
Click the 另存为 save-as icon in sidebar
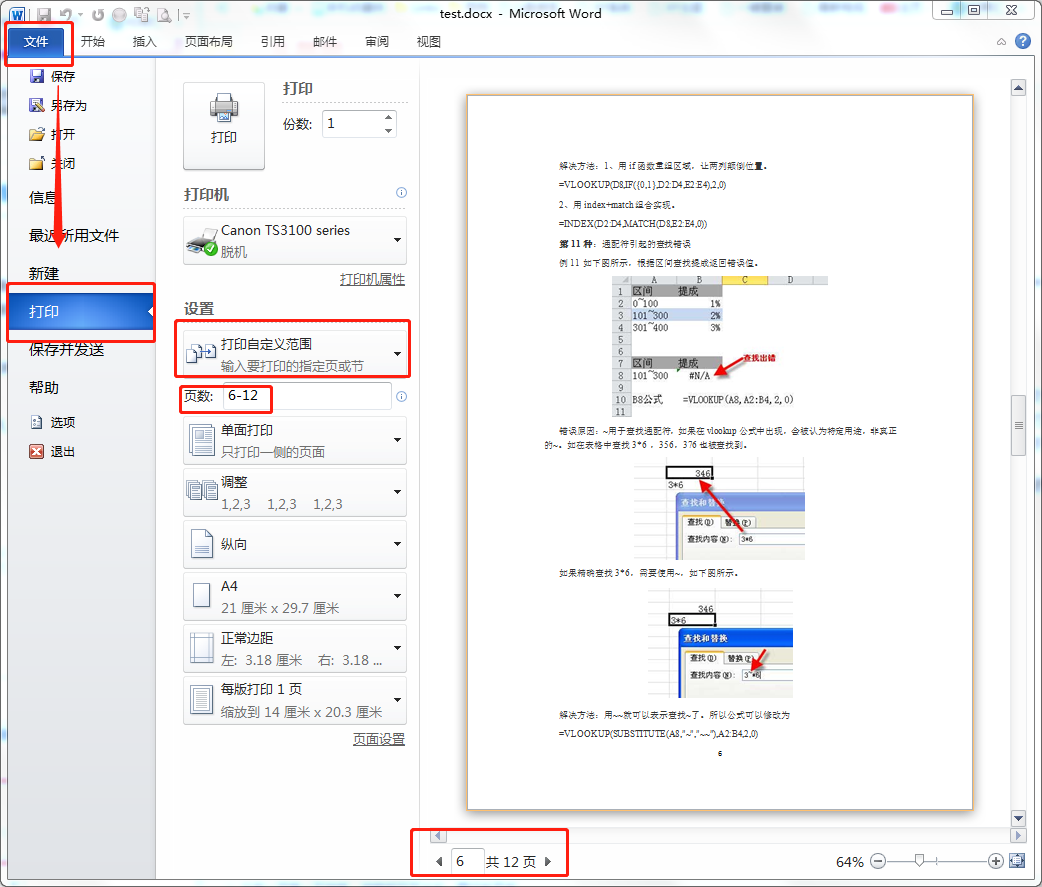click(x=37, y=105)
